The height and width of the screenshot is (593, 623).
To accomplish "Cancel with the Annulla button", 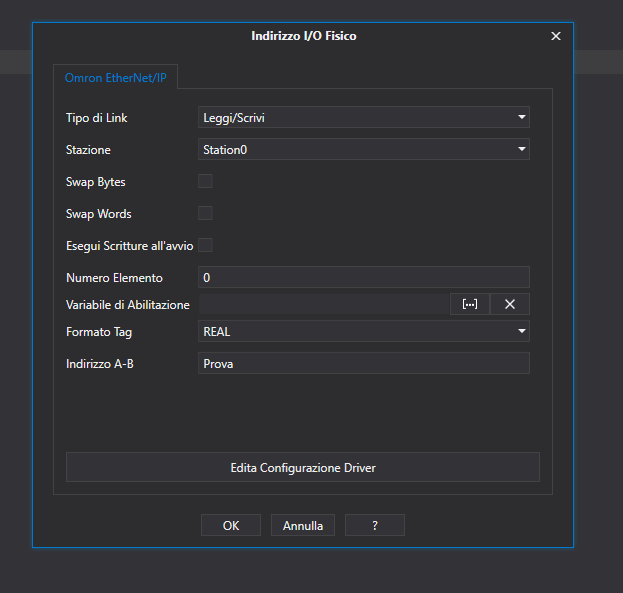I will (303, 525).
